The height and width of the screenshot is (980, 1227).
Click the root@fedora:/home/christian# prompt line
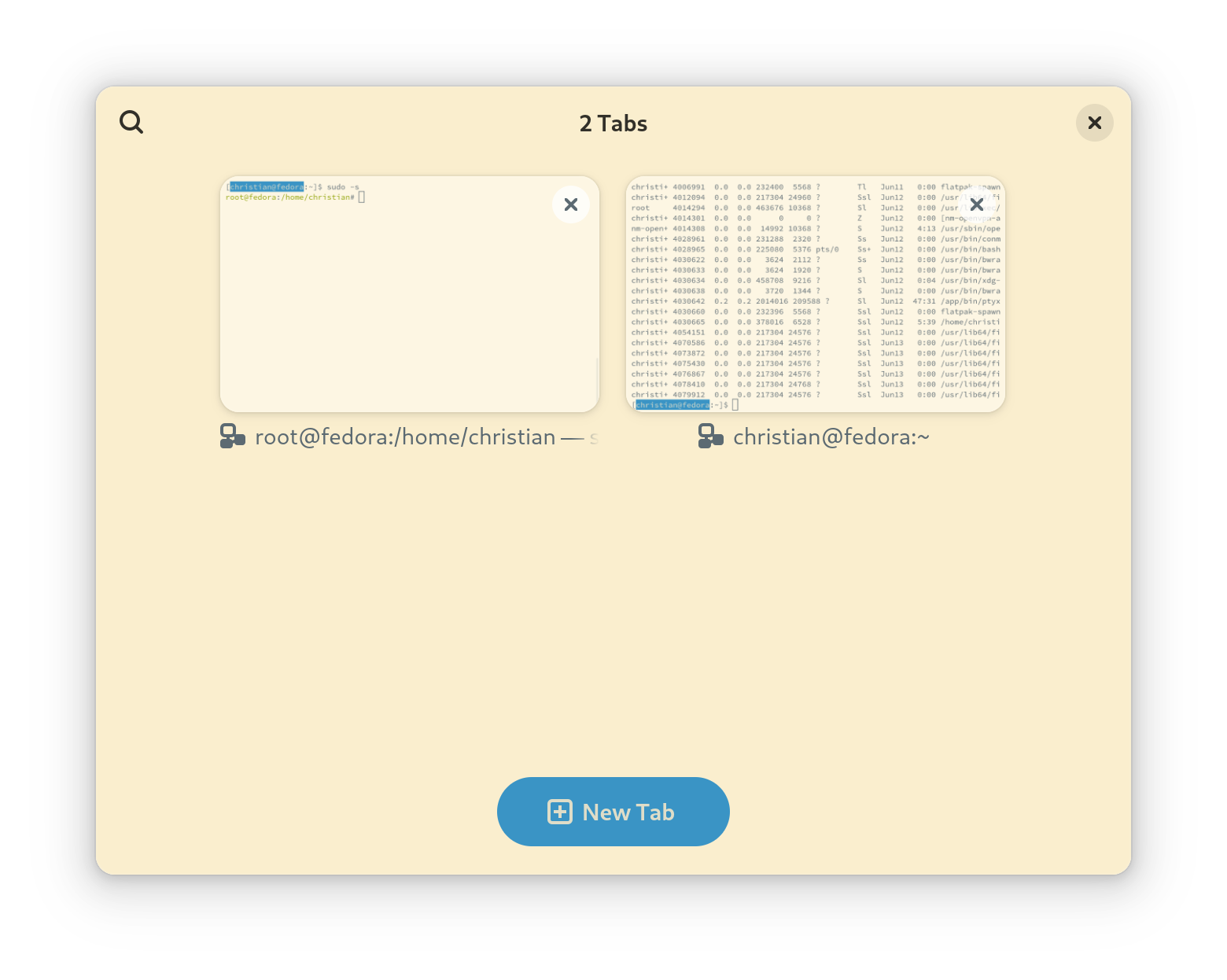tap(289, 197)
